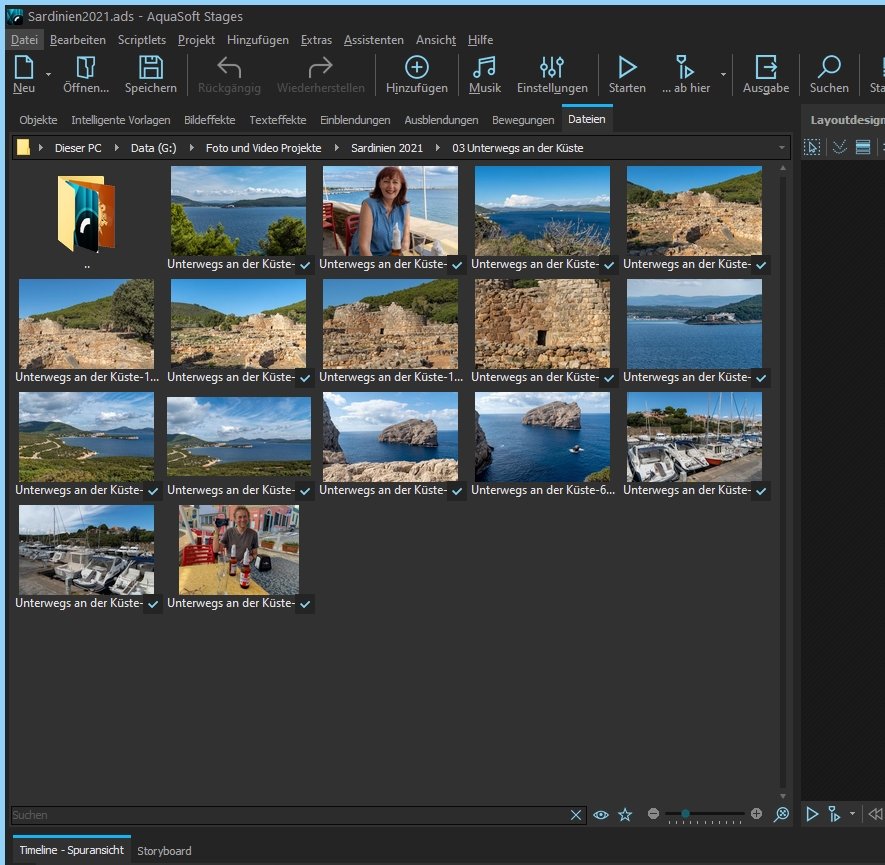This screenshot has height=865, width=885.
Task: Click the Suchen file search field
Action: [288, 815]
